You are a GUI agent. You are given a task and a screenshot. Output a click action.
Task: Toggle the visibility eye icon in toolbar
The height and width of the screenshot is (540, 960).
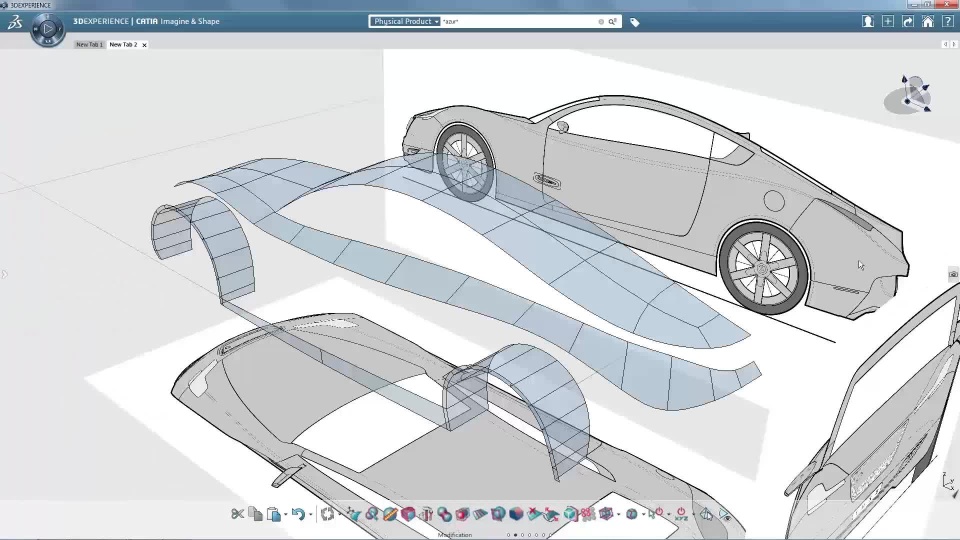726,515
